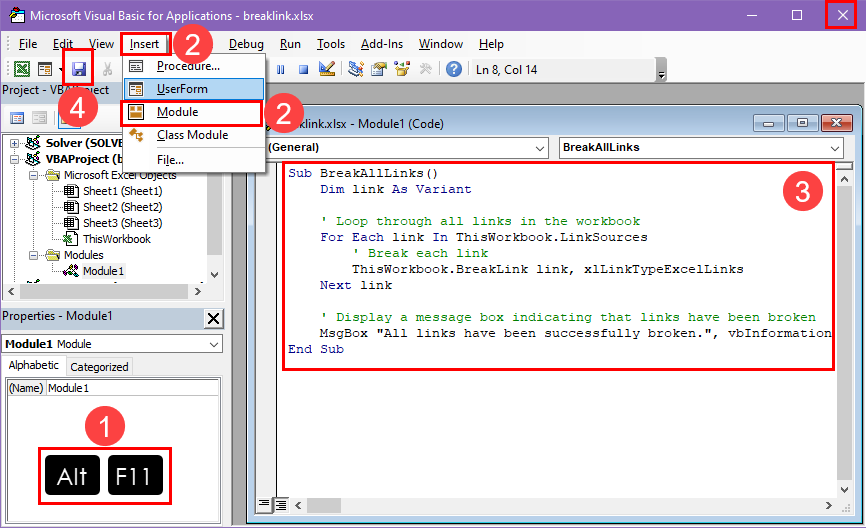
Task: Select ThisWorkbook in the project tree
Action: click(117, 239)
